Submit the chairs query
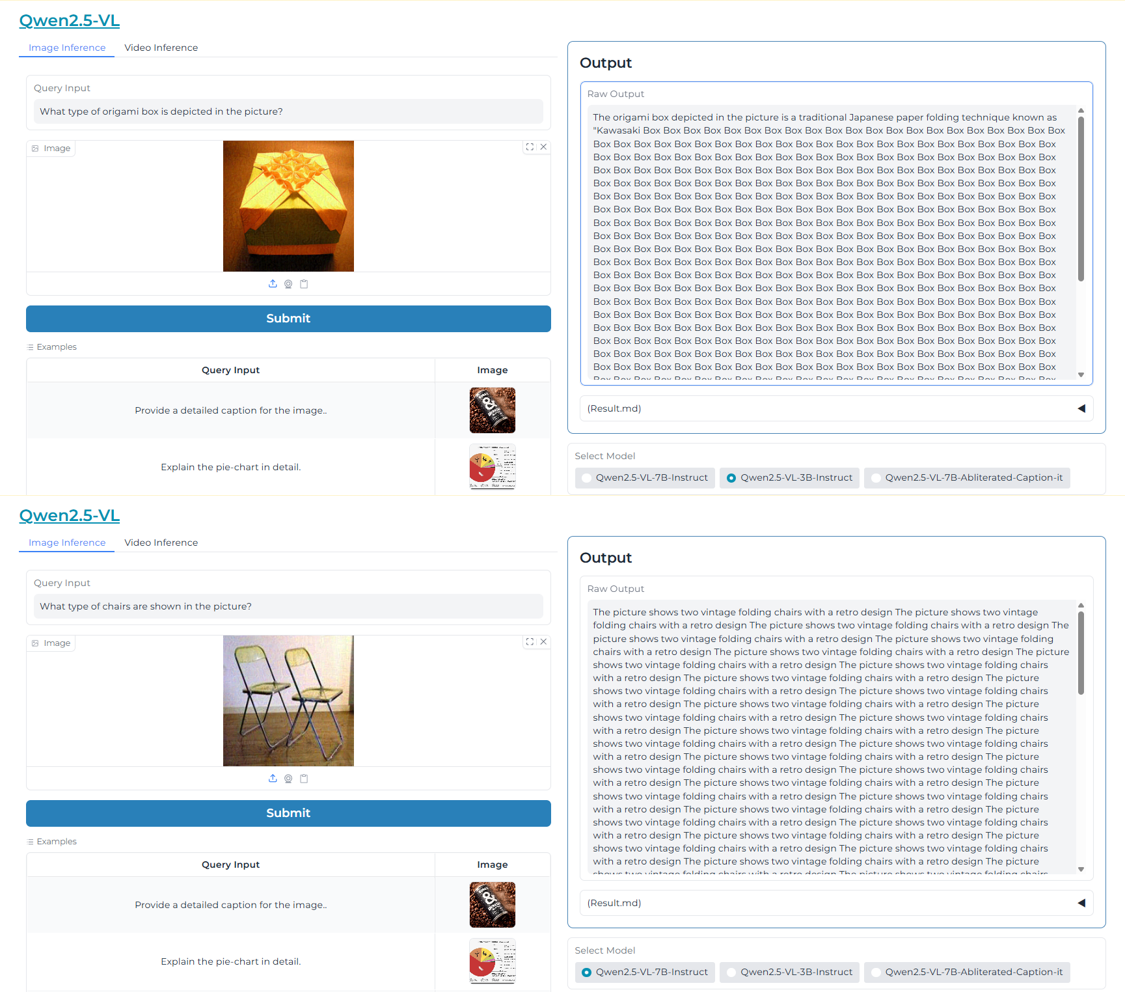 coord(288,813)
